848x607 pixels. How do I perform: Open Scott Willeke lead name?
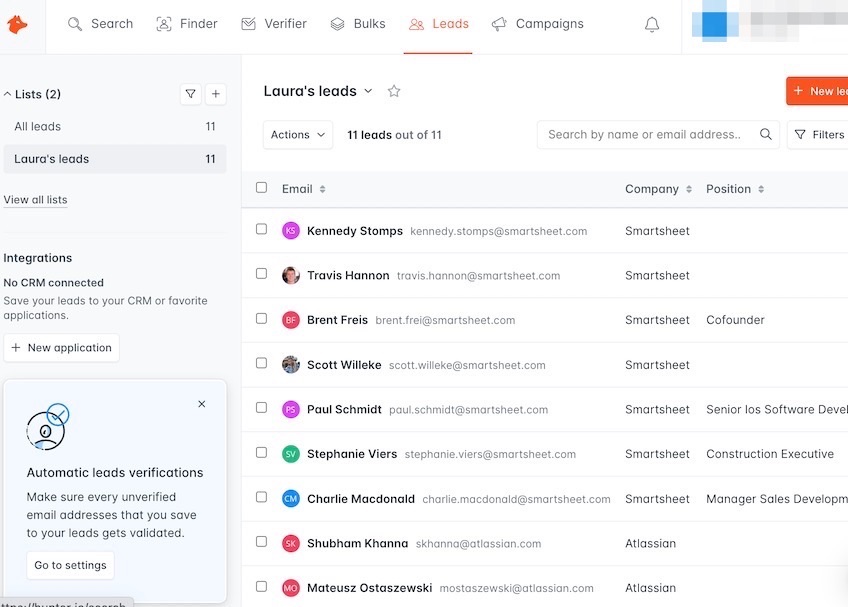click(x=344, y=365)
